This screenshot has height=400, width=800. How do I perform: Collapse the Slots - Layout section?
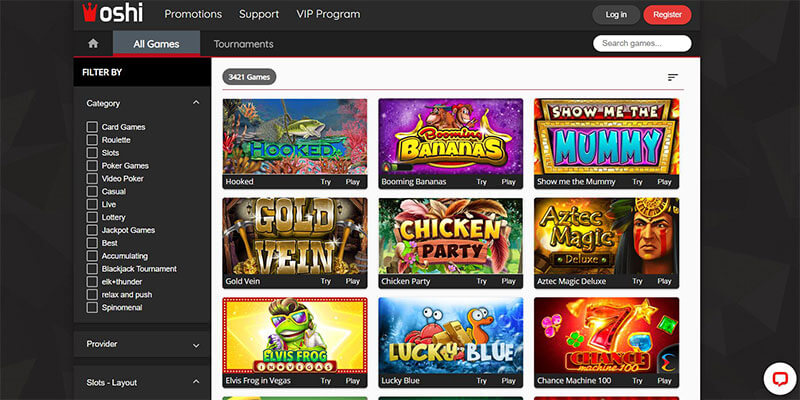(196, 383)
